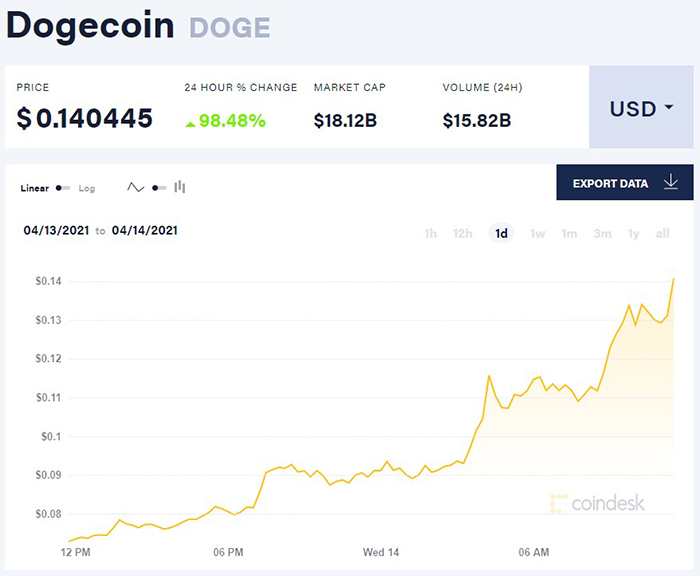This screenshot has height=576, width=700.
Task: Switch to the 1w time range
Action: [538, 234]
